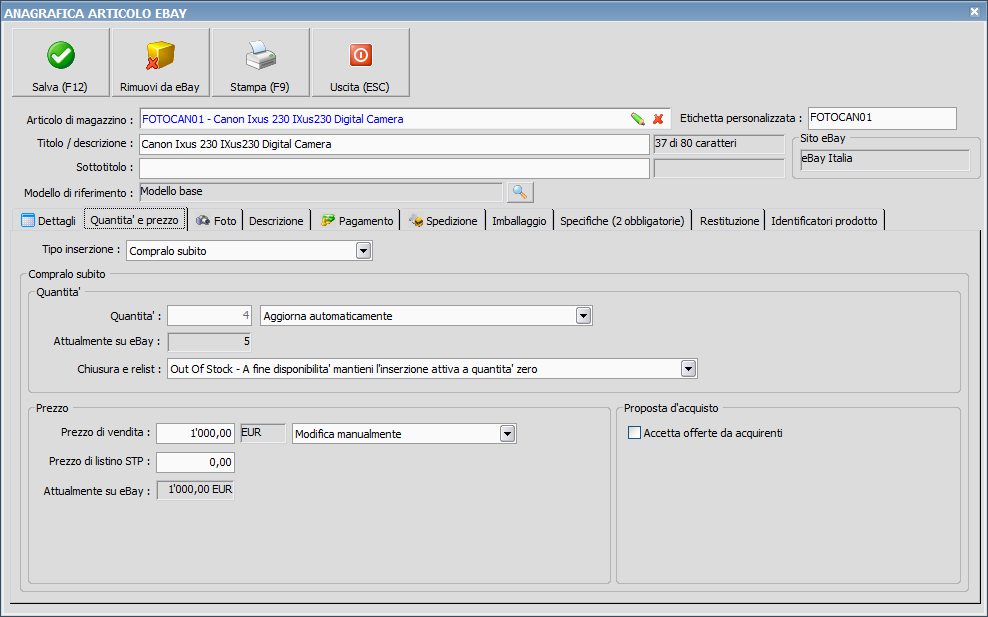Switch to the Imballaggio tab
This screenshot has height=617, width=988.
[519, 221]
